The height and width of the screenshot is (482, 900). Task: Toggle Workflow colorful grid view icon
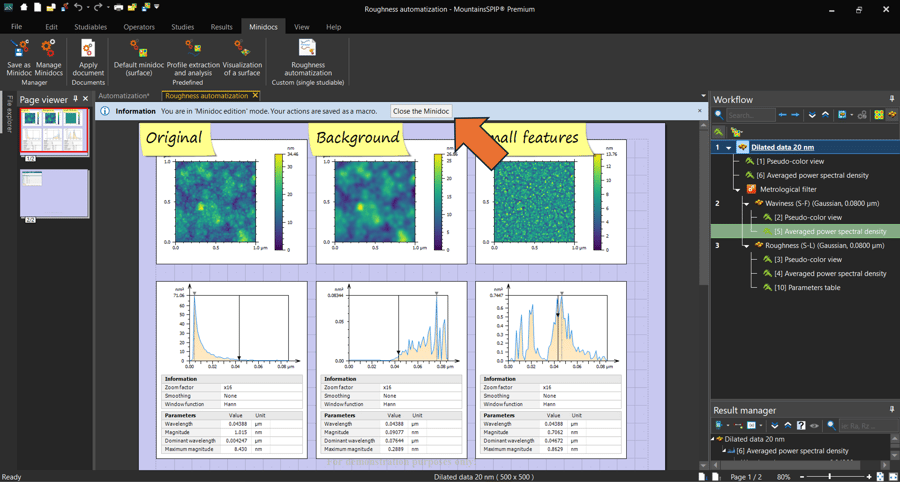click(879, 115)
